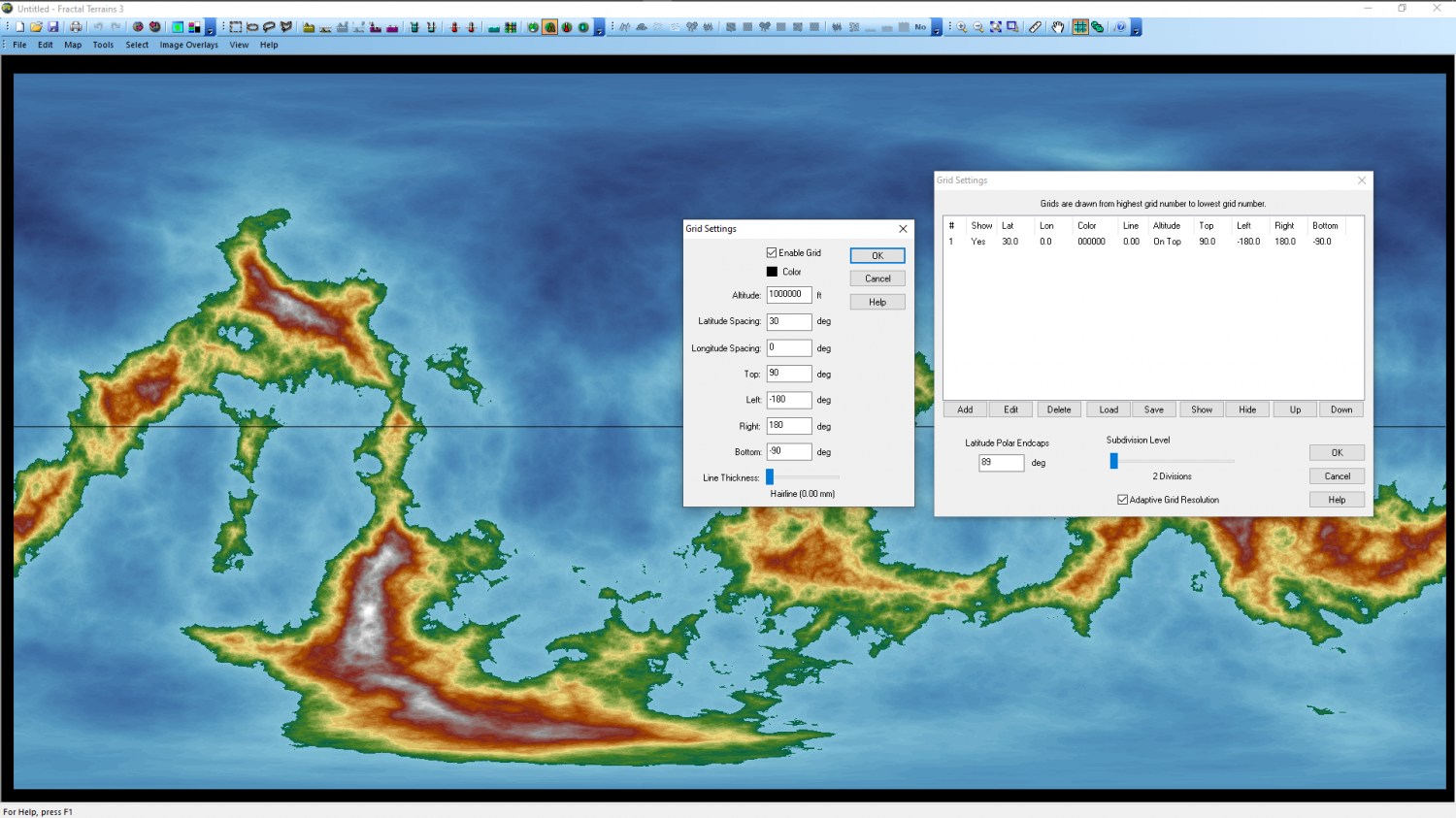The width and height of the screenshot is (1456, 818).
Task: Toggle the highlighted grid display icon
Action: click(x=1080, y=27)
